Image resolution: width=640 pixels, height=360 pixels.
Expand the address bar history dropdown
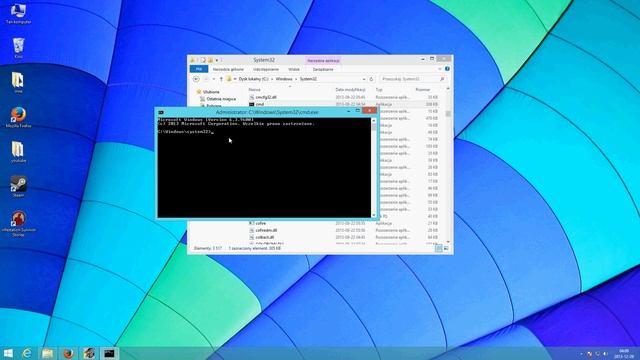pos(364,79)
